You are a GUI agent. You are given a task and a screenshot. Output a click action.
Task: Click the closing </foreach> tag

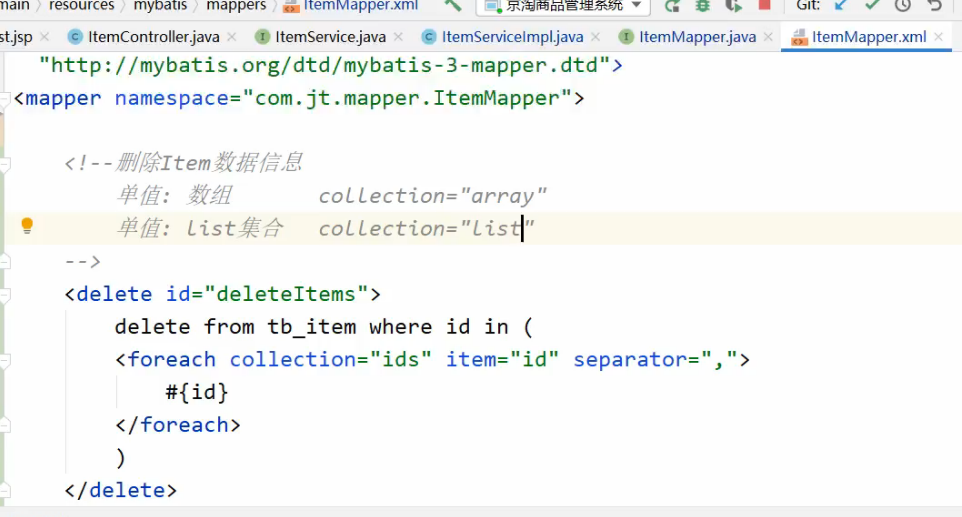178,425
